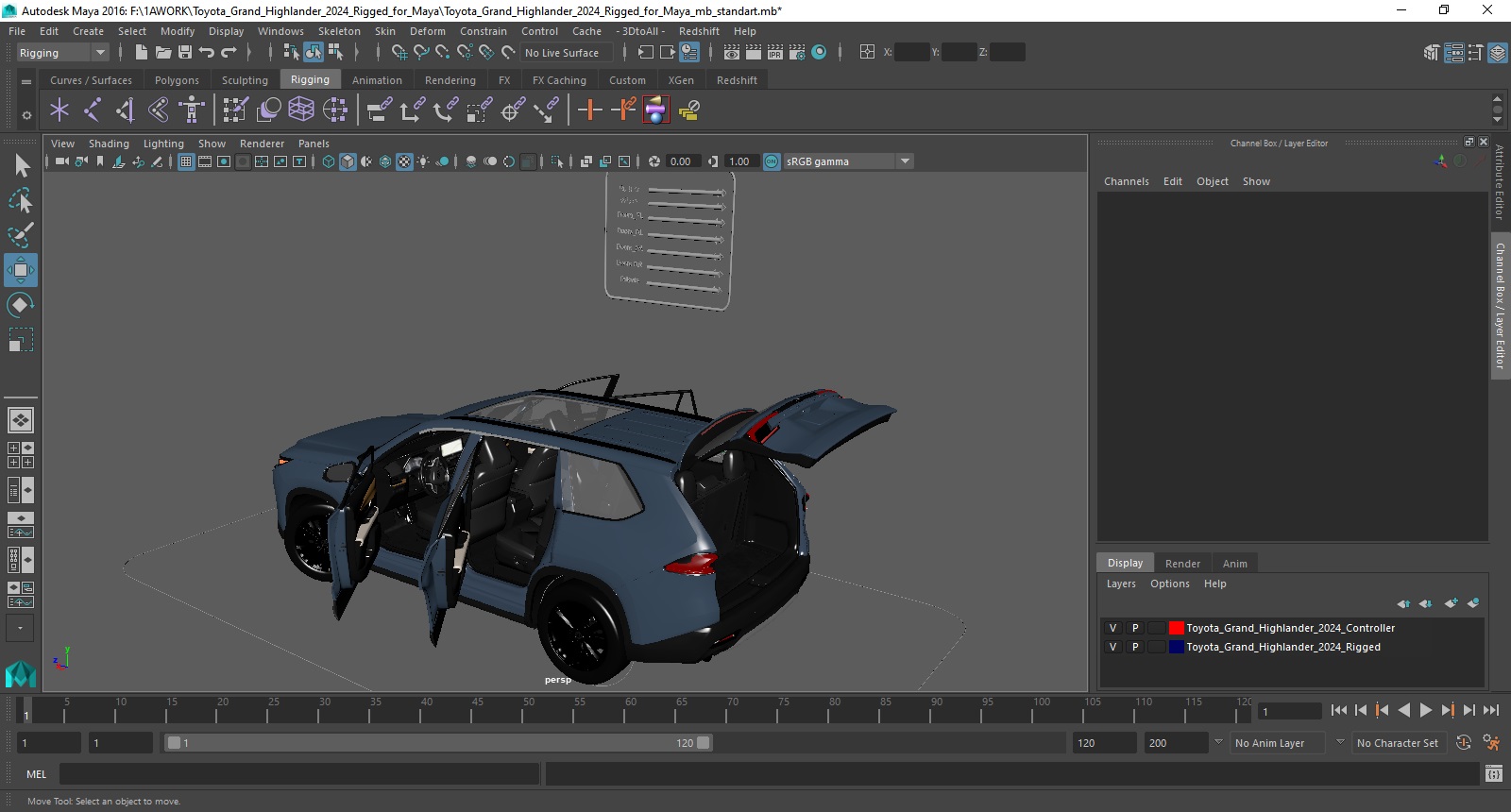Image resolution: width=1511 pixels, height=812 pixels.
Task: Click the Open Scene folder icon
Action: click(x=163, y=53)
